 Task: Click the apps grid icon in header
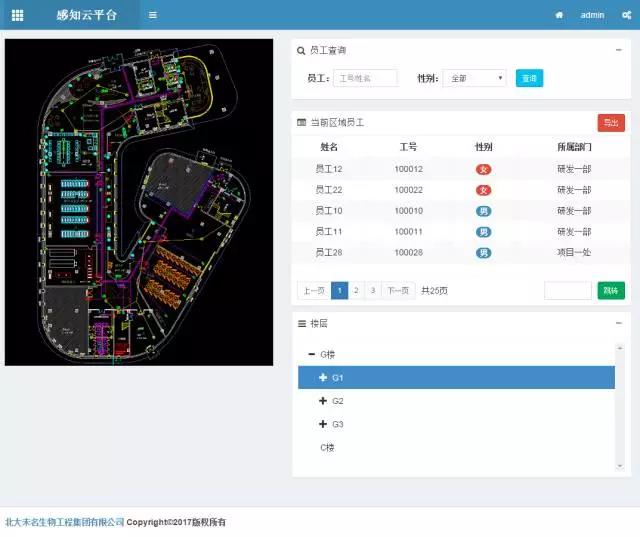(17, 15)
